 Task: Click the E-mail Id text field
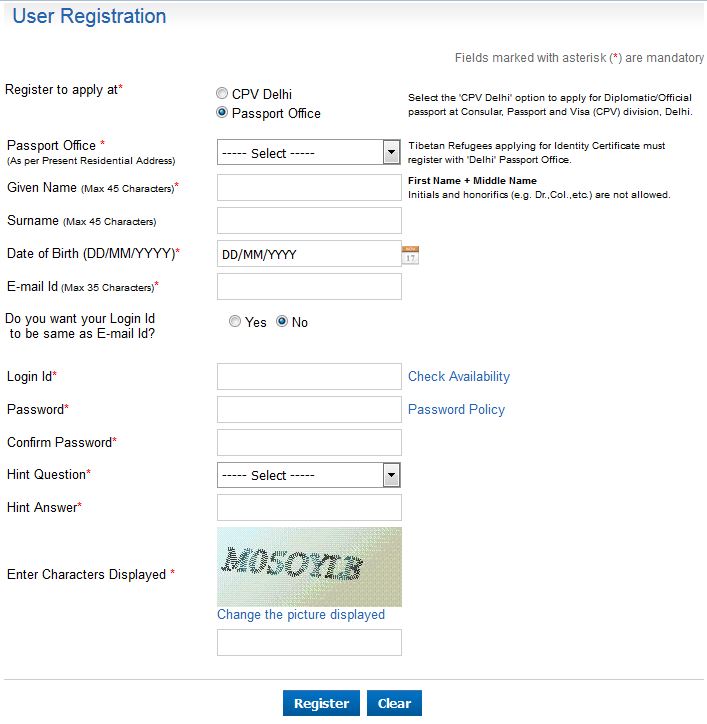309,287
